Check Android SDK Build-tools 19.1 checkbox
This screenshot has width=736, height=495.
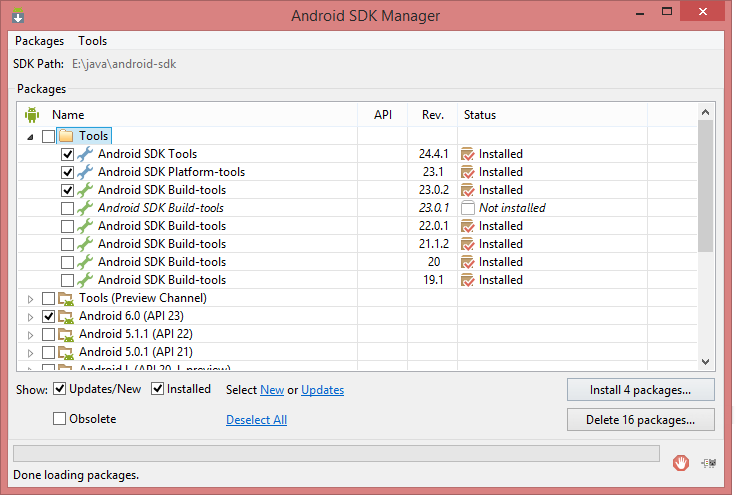pyautogui.click(x=68, y=280)
